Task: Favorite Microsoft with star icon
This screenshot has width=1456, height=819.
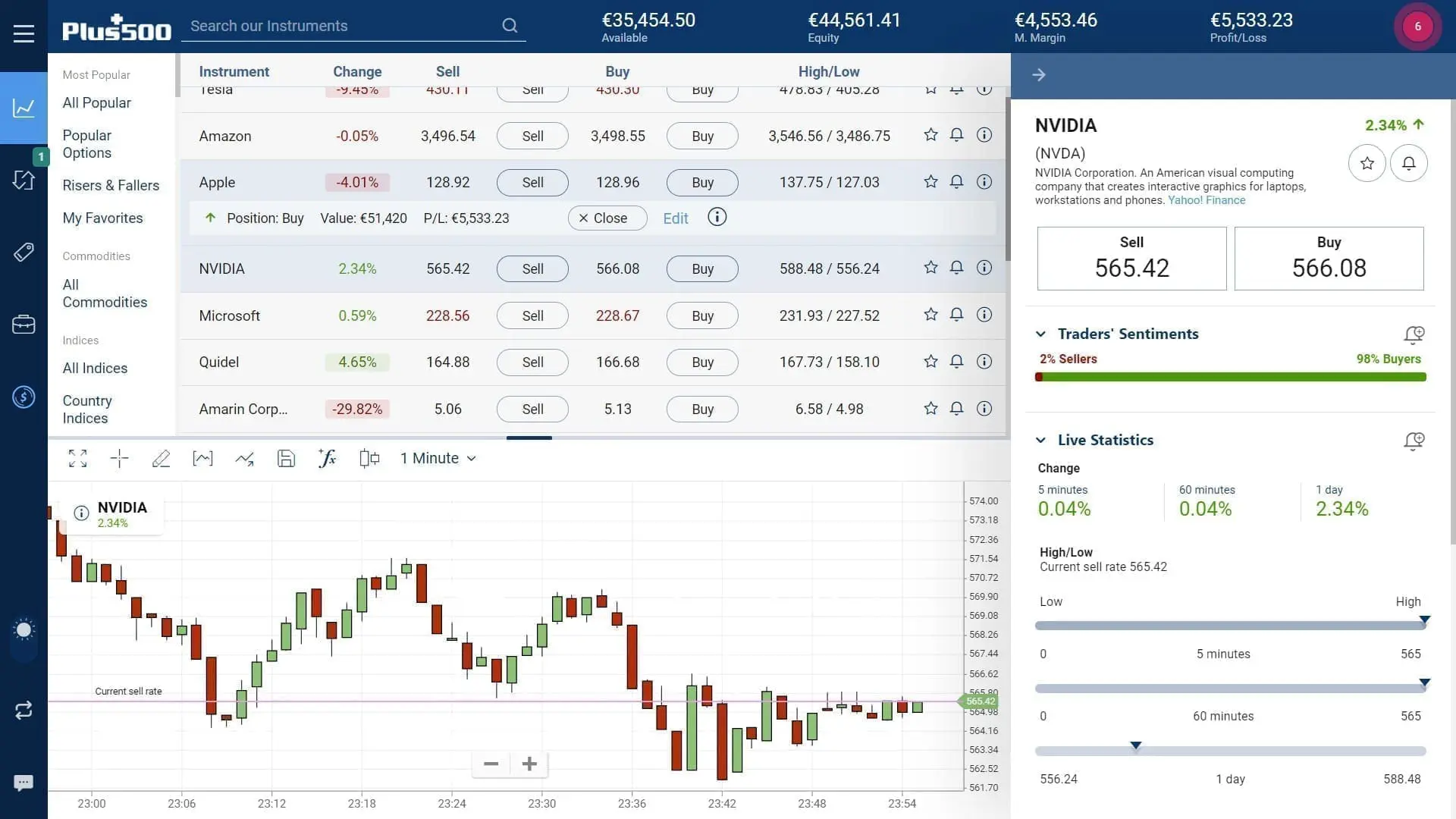Action: (x=930, y=315)
